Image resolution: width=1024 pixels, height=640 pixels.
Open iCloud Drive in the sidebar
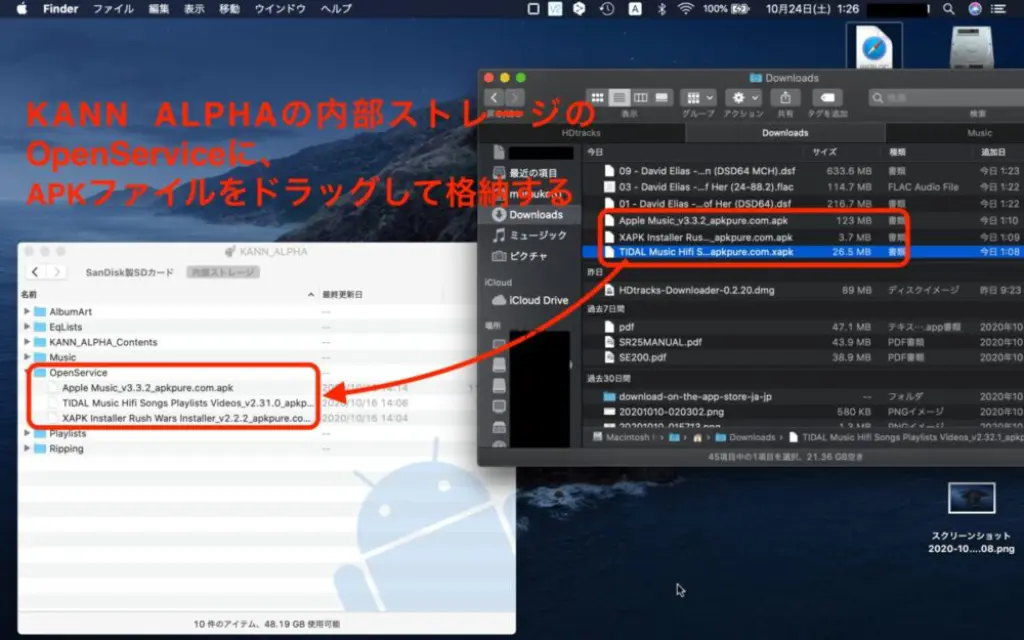click(530, 300)
